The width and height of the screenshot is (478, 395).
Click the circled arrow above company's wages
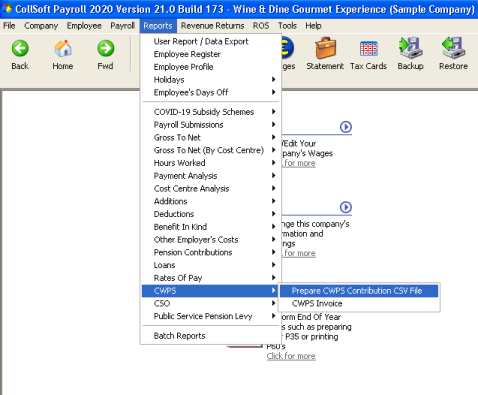tap(346, 127)
